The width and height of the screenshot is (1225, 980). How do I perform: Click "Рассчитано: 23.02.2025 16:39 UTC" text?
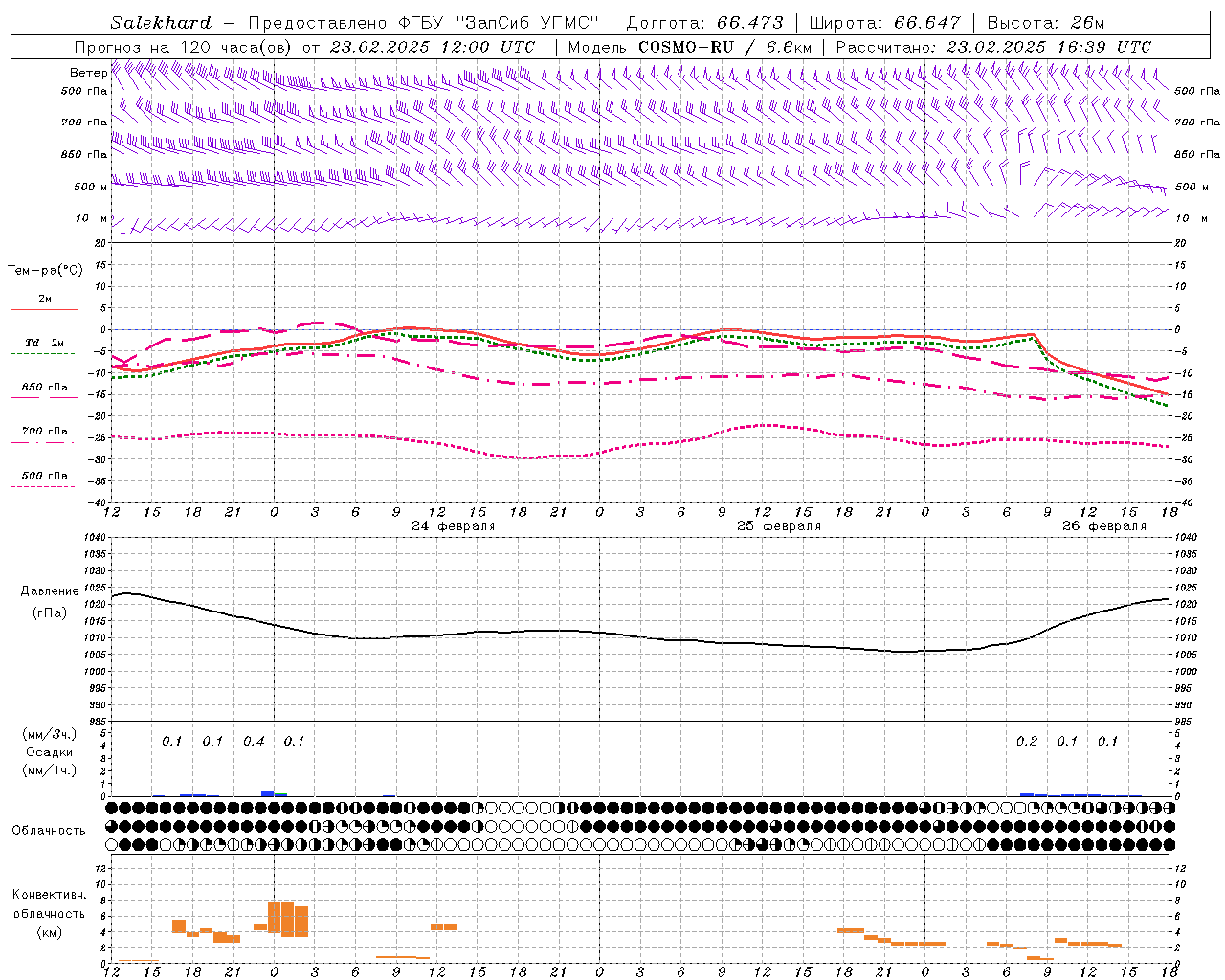(993, 47)
